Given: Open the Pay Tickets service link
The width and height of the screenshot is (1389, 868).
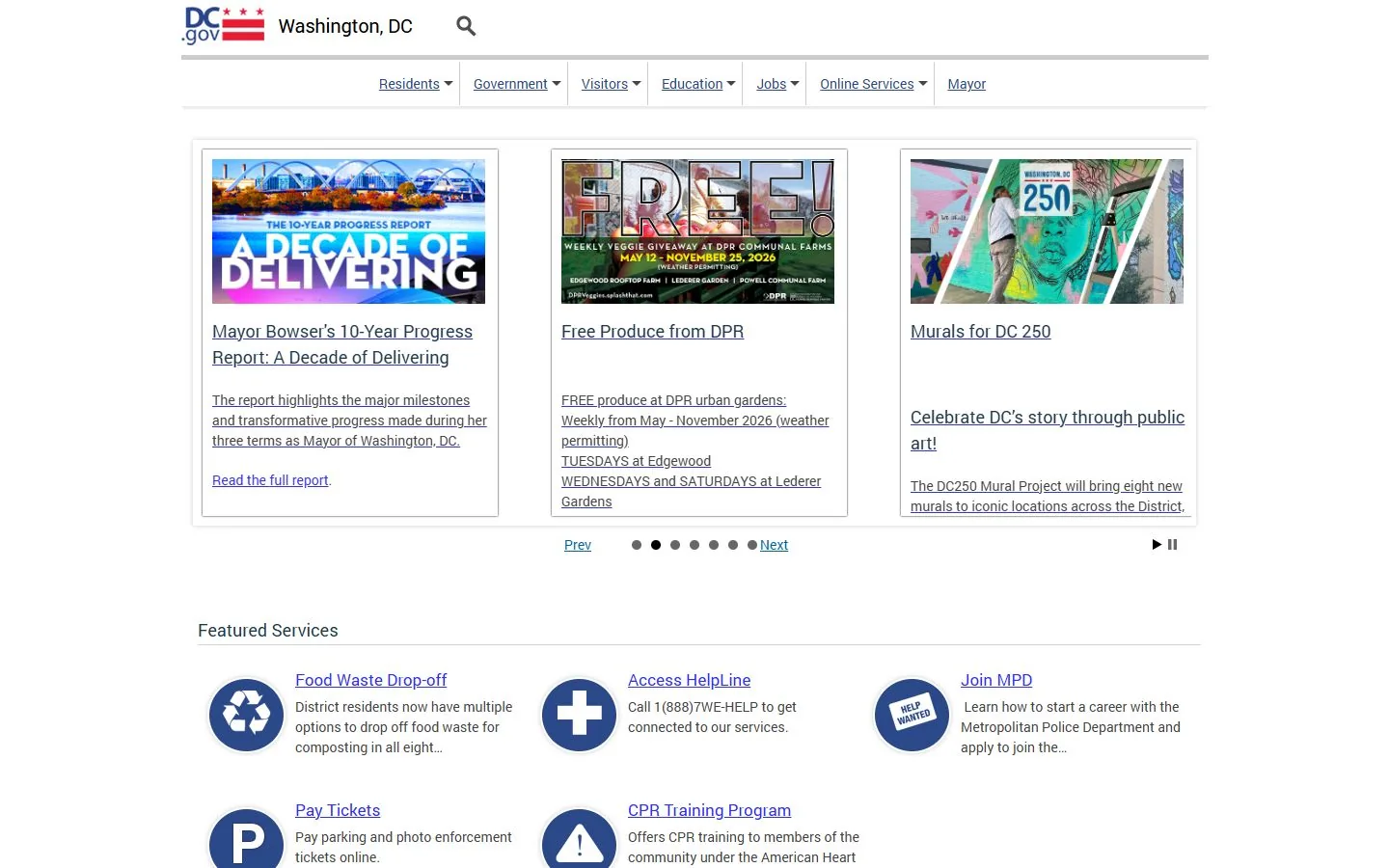Looking at the screenshot, I should click(x=338, y=810).
